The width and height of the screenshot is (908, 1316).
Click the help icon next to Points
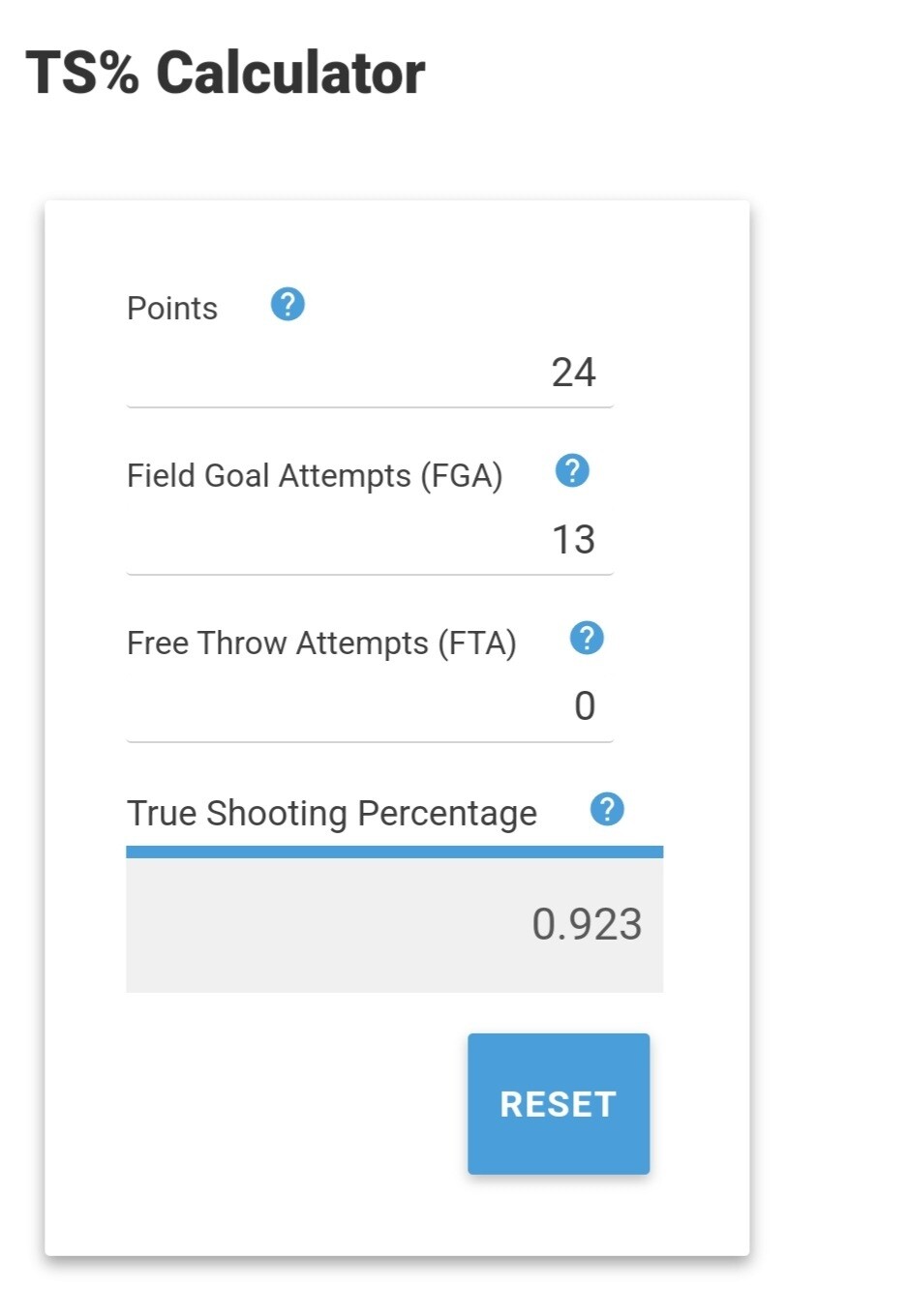(x=288, y=305)
